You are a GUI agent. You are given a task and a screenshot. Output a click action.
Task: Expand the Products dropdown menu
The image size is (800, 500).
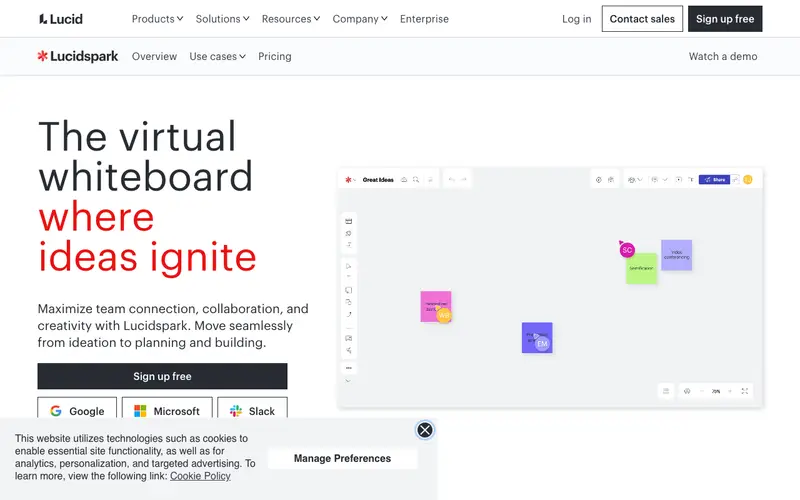[x=157, y=19]
